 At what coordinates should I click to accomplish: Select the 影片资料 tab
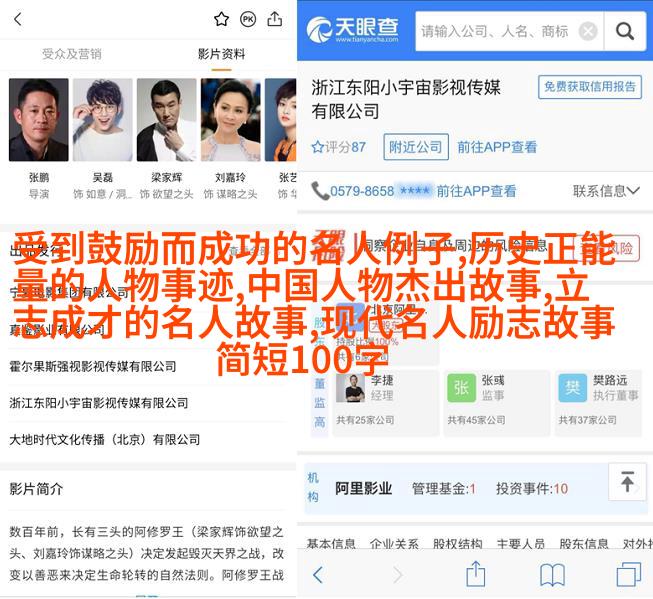(x=221, y=54)
